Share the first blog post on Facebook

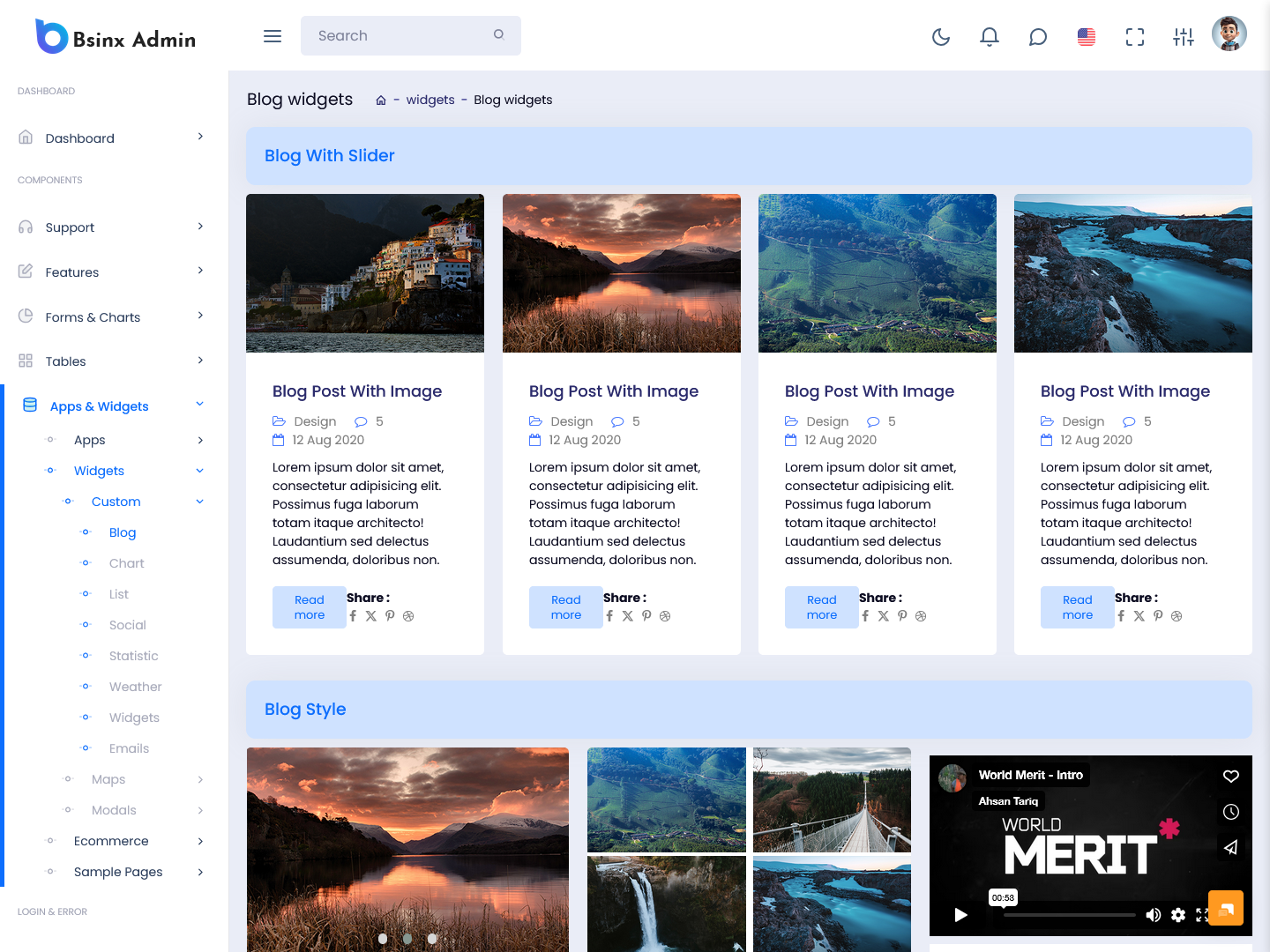[x=353, y=616]
